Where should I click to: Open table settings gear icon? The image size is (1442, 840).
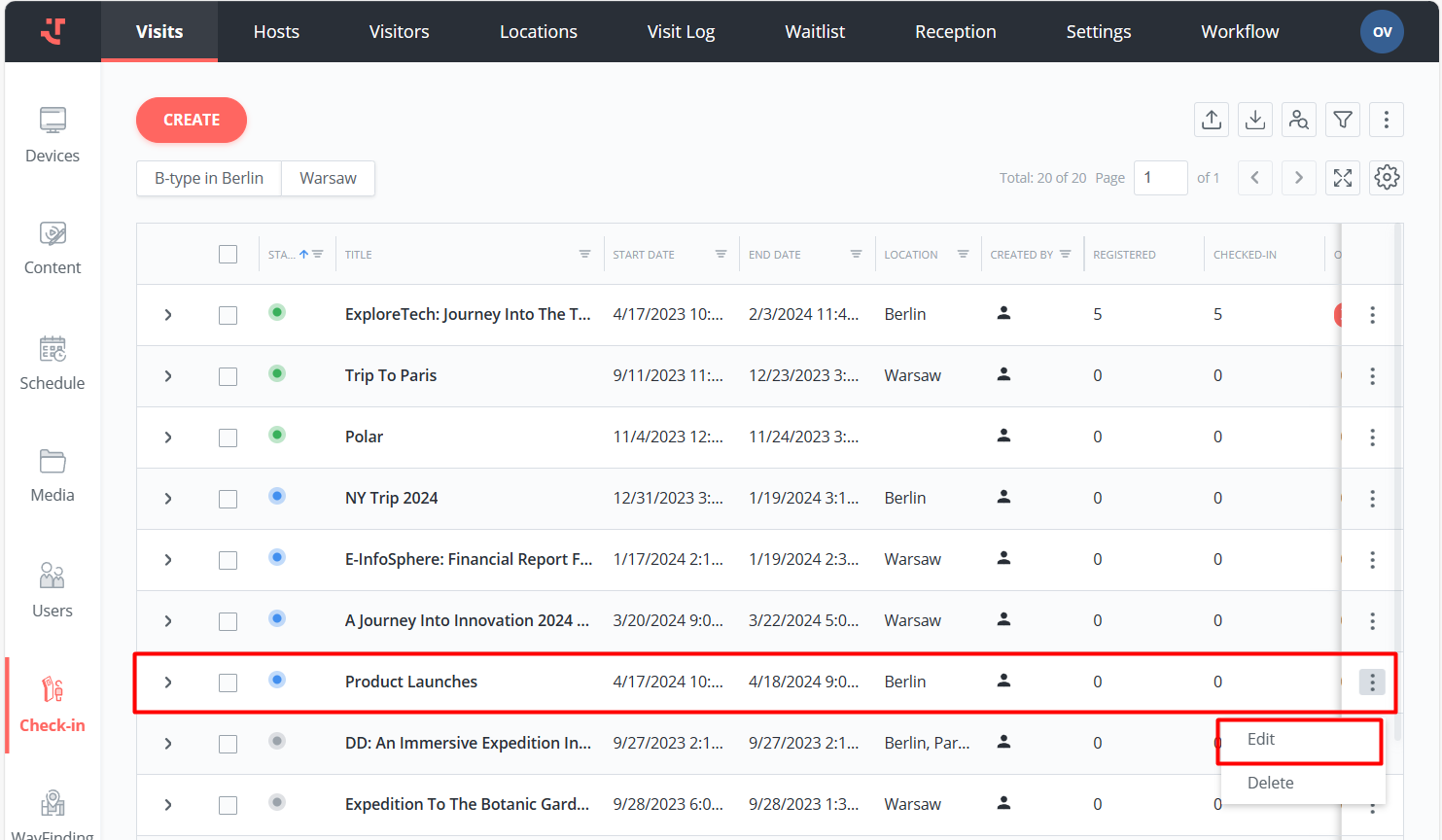(x=1386, y=178)
